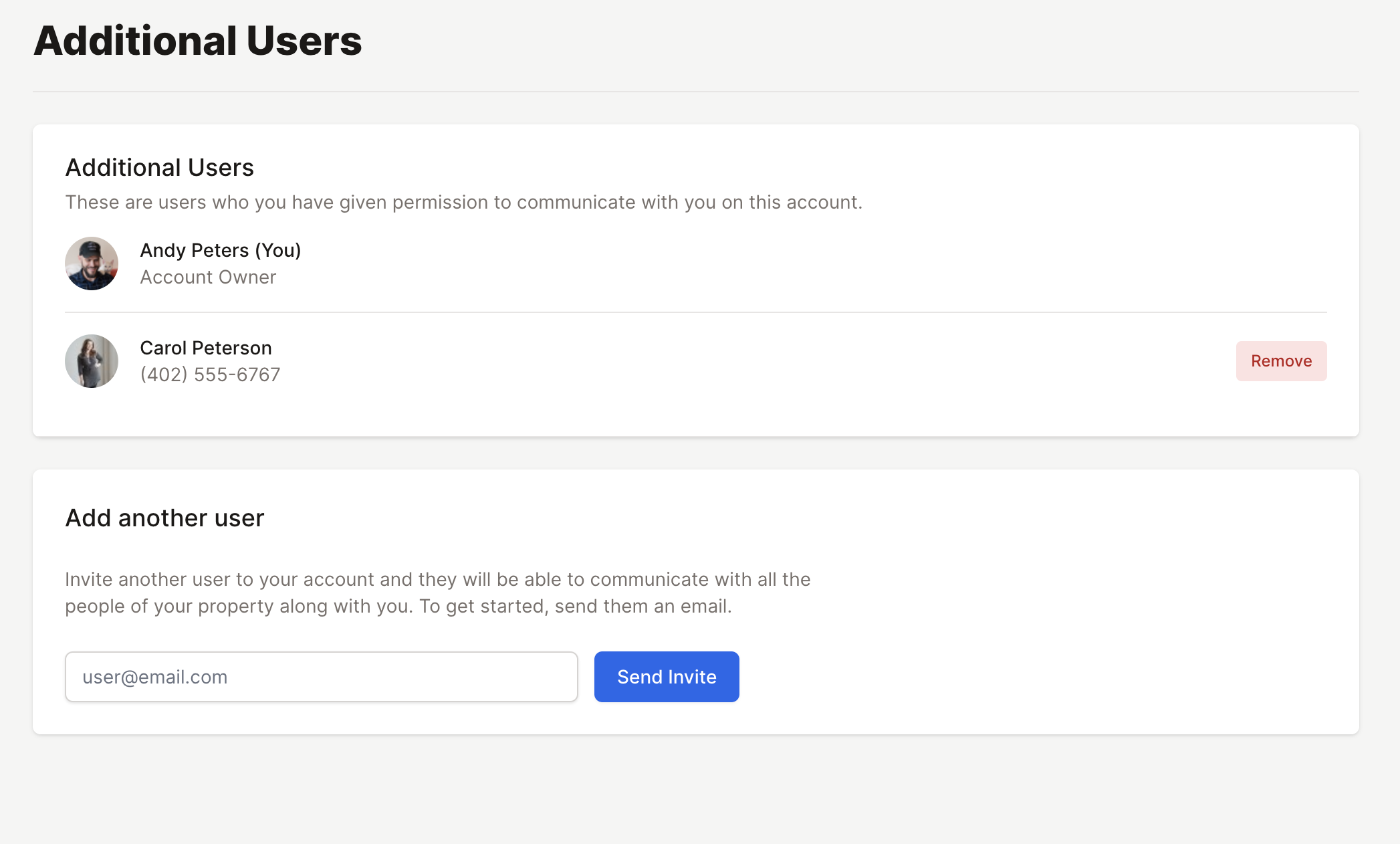1400x844 pixels.
Task: Select the Carol Peterson name text
Action: point(205,348)
